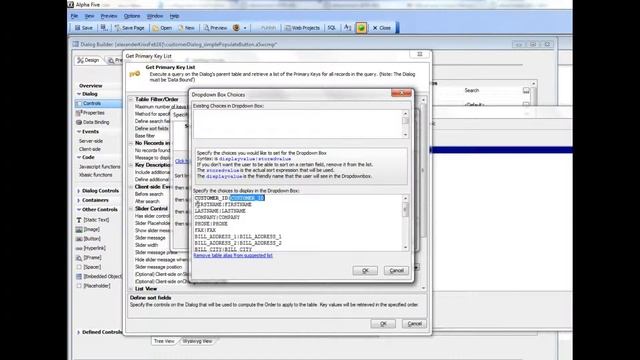This screenshot has height=360, width=640.
Task: Click the green highlighted toolbar icon
Action: pyautogui.click(x=361, y=28)
